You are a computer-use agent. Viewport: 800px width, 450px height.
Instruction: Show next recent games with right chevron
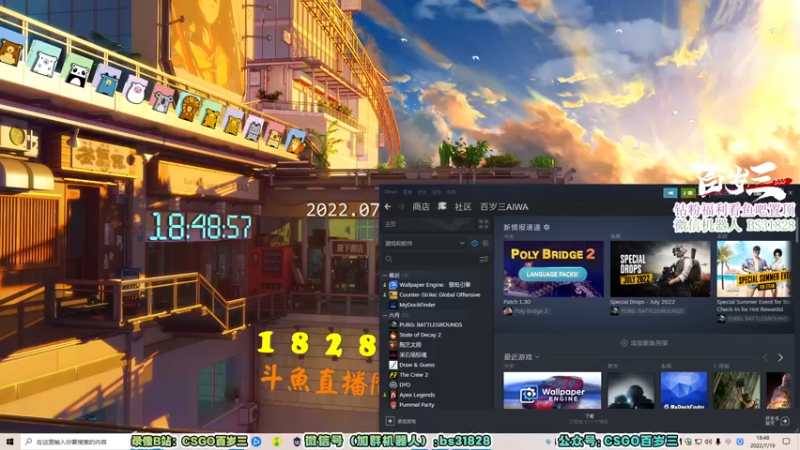(780, 358)
